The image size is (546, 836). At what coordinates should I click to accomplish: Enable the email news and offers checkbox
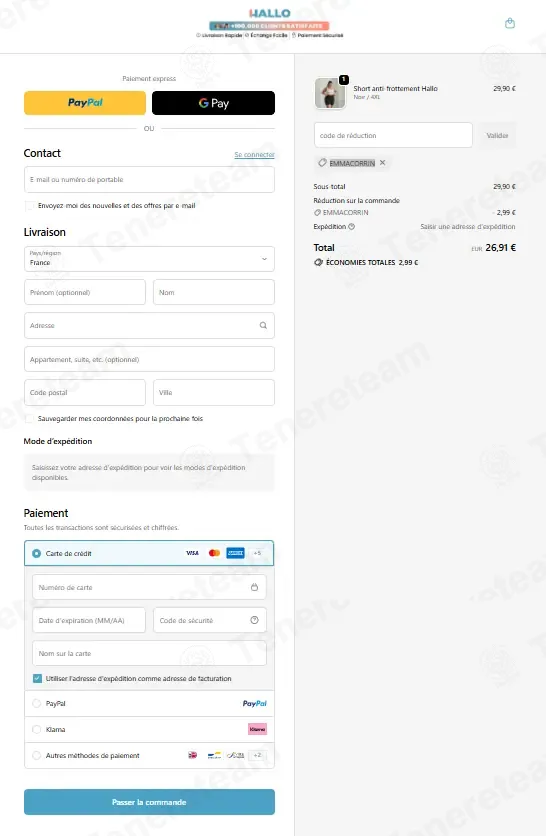29,205
